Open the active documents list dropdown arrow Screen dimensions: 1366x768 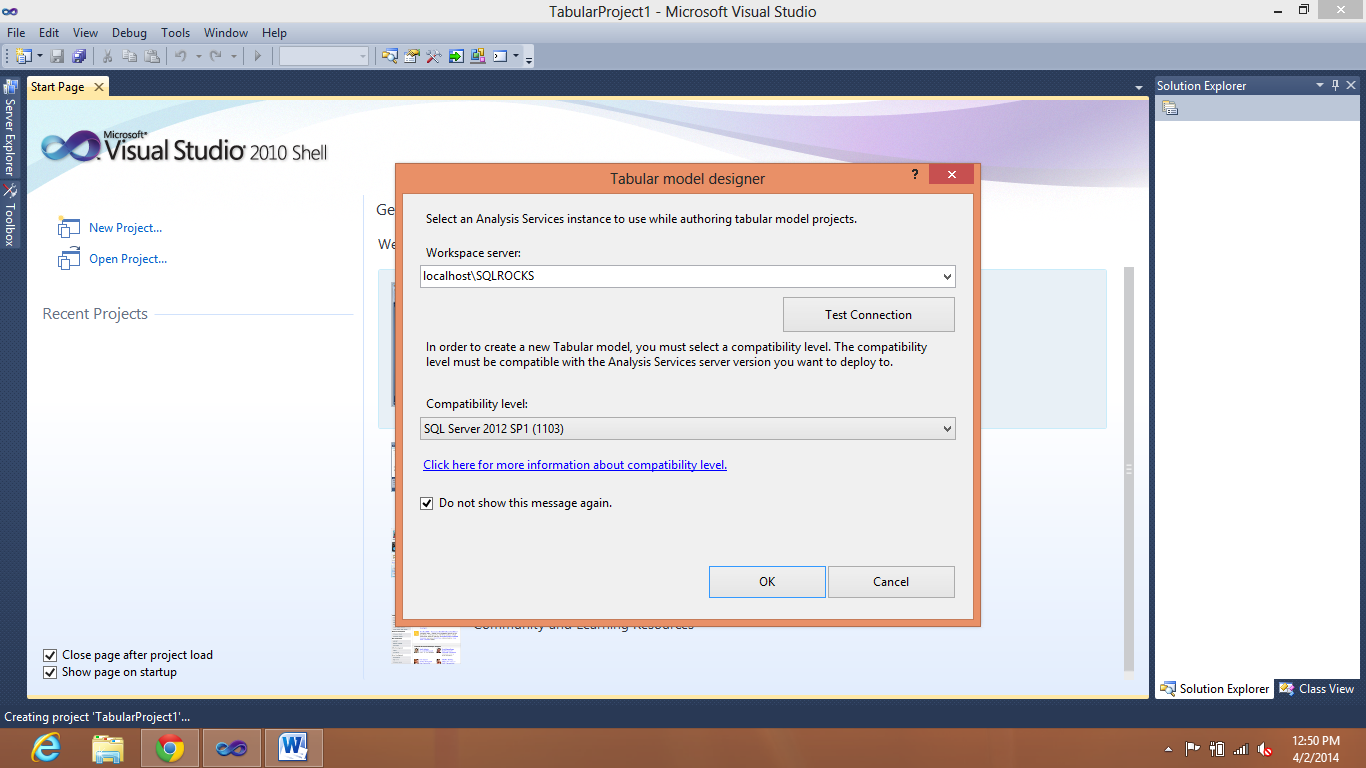coord(1138,88)
